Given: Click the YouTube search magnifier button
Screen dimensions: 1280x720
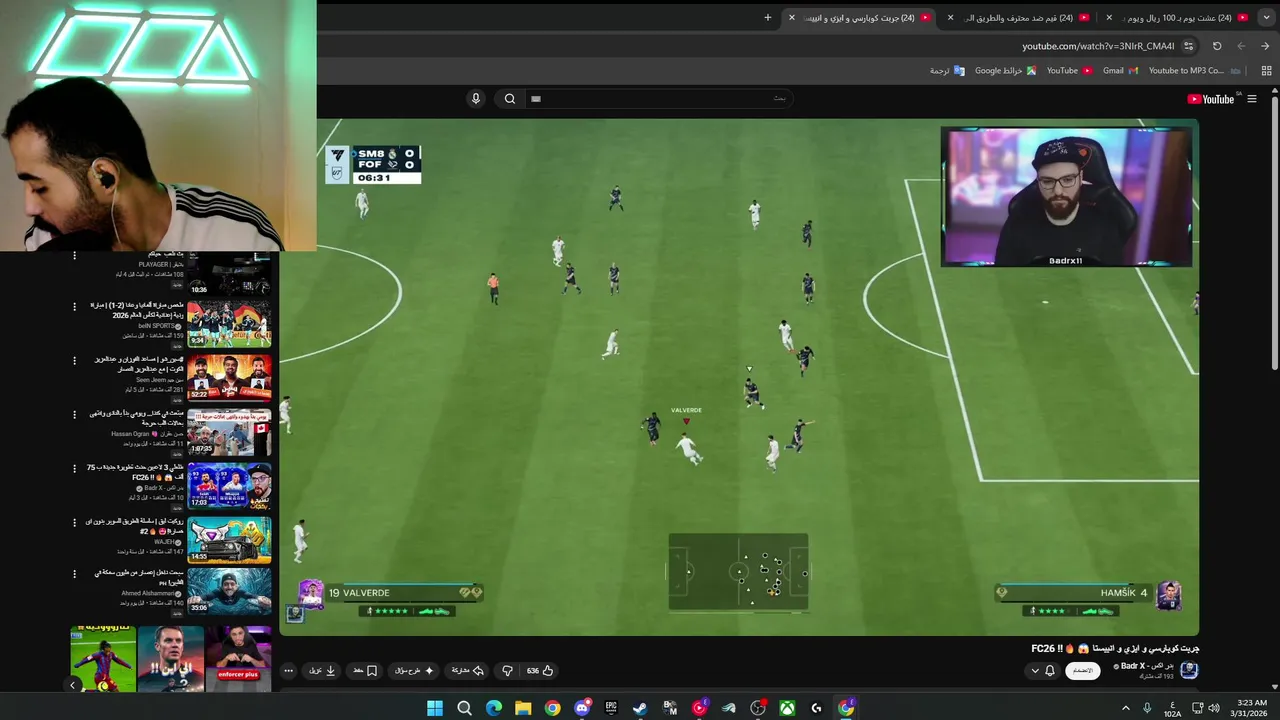Looking at the screenshot, I should coord(510,98).
